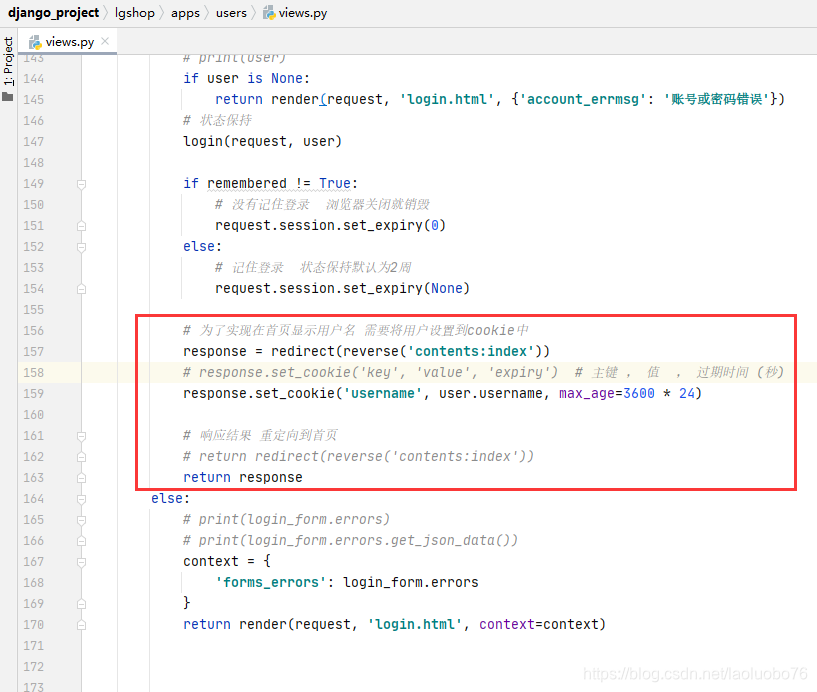Screen dimensions: 817x692
Task: Open django_project breadcrumb
Action: coord(53,13)
